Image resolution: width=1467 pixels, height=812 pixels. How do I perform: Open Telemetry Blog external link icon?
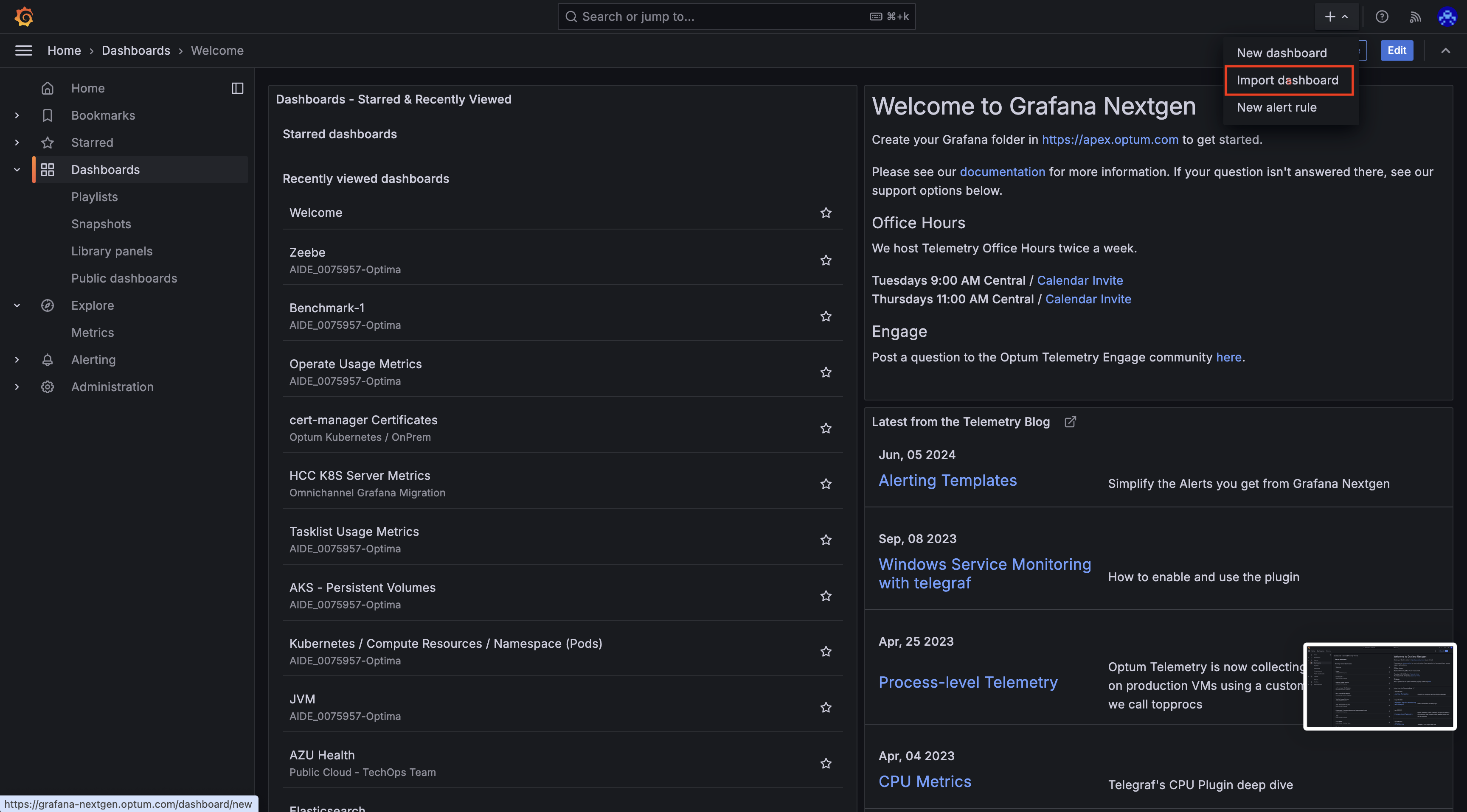pos(1070,422)
